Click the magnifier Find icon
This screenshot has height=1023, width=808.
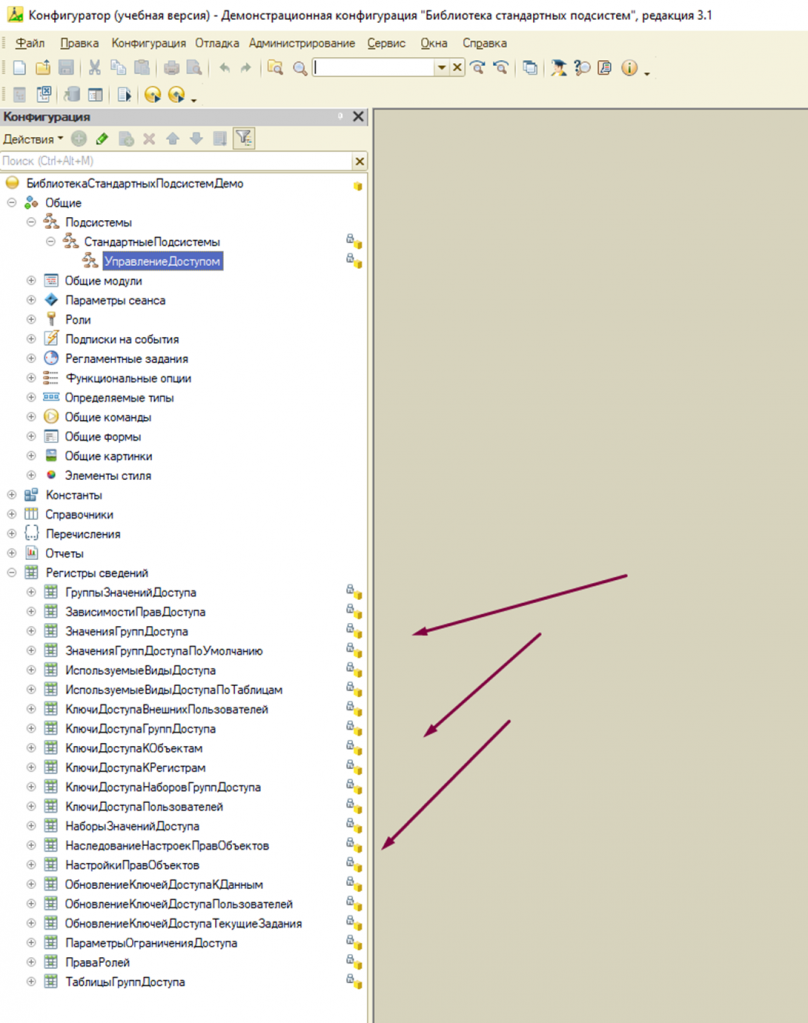coord(300,69)
